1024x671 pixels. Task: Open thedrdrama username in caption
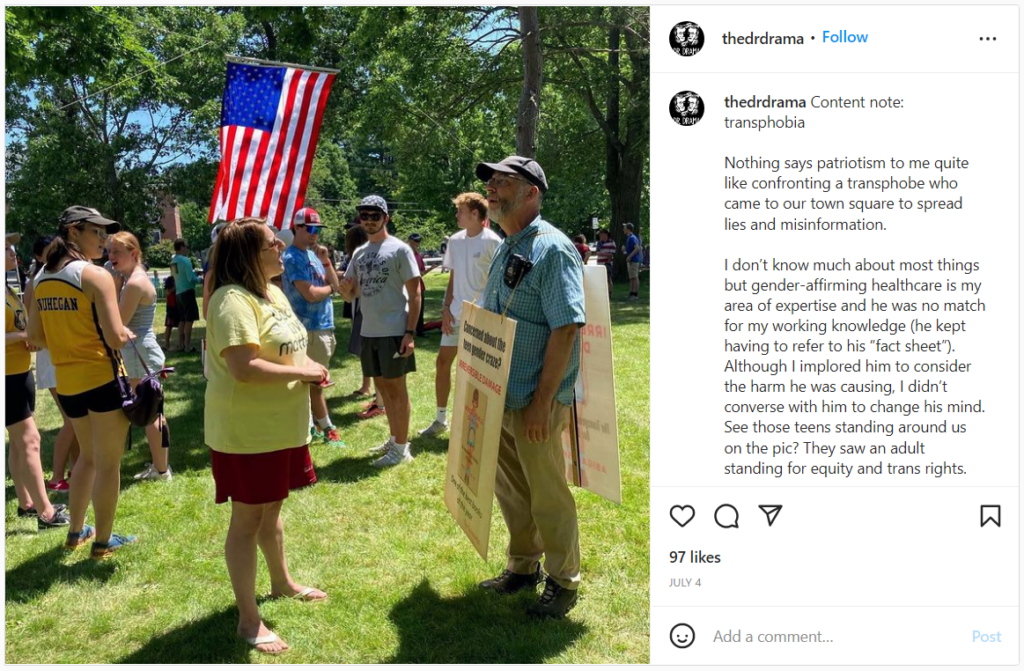pos(765,102)
